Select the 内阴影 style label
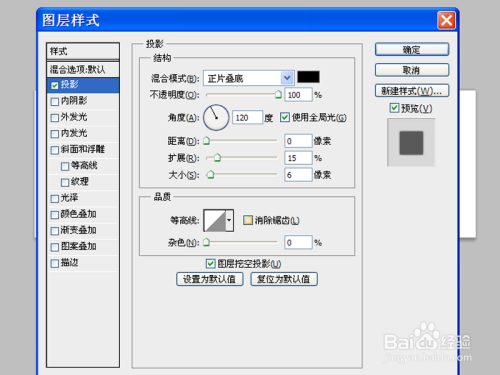 point(74,100)
